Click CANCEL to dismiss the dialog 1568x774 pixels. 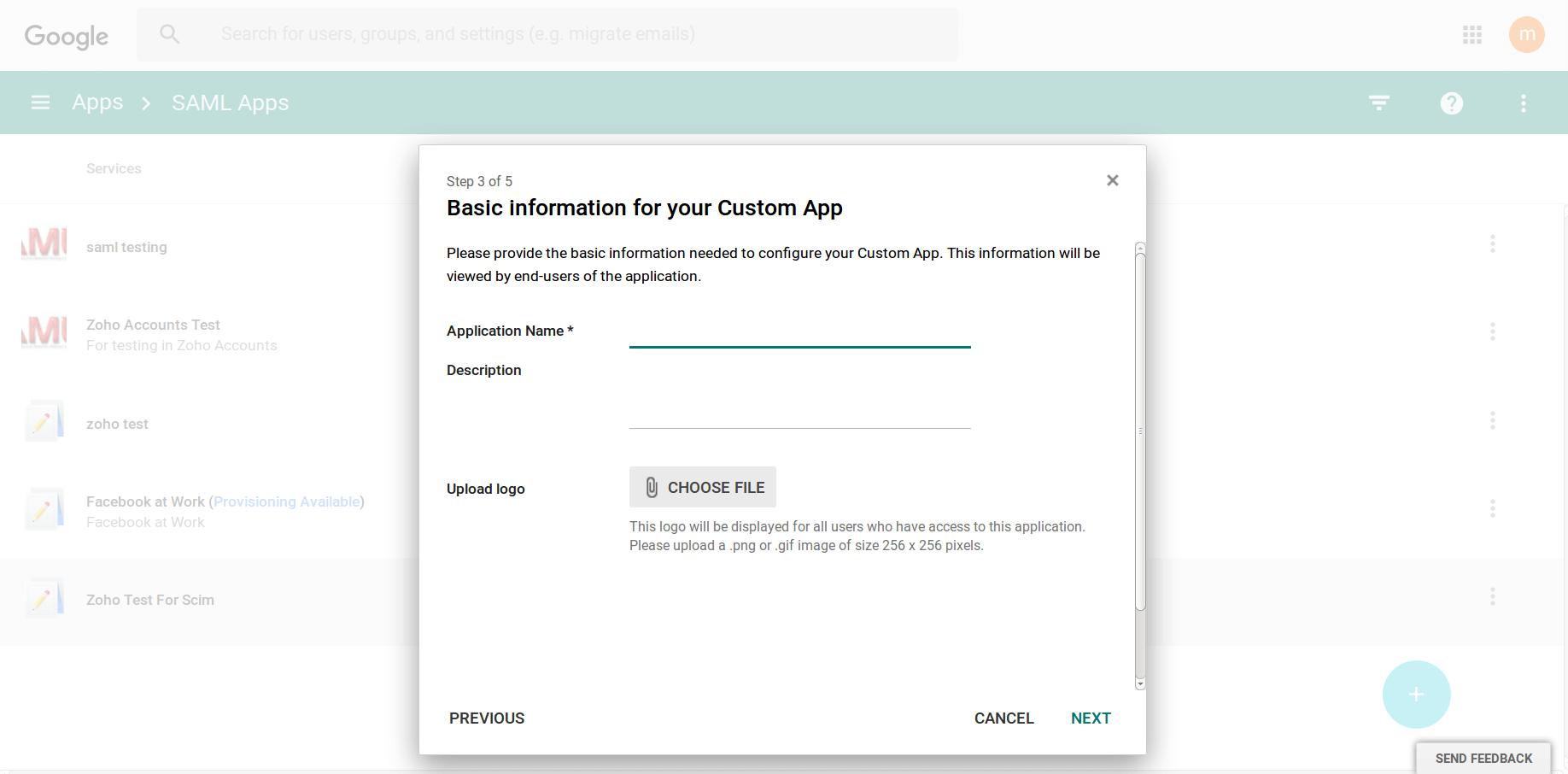(1003, 718)
